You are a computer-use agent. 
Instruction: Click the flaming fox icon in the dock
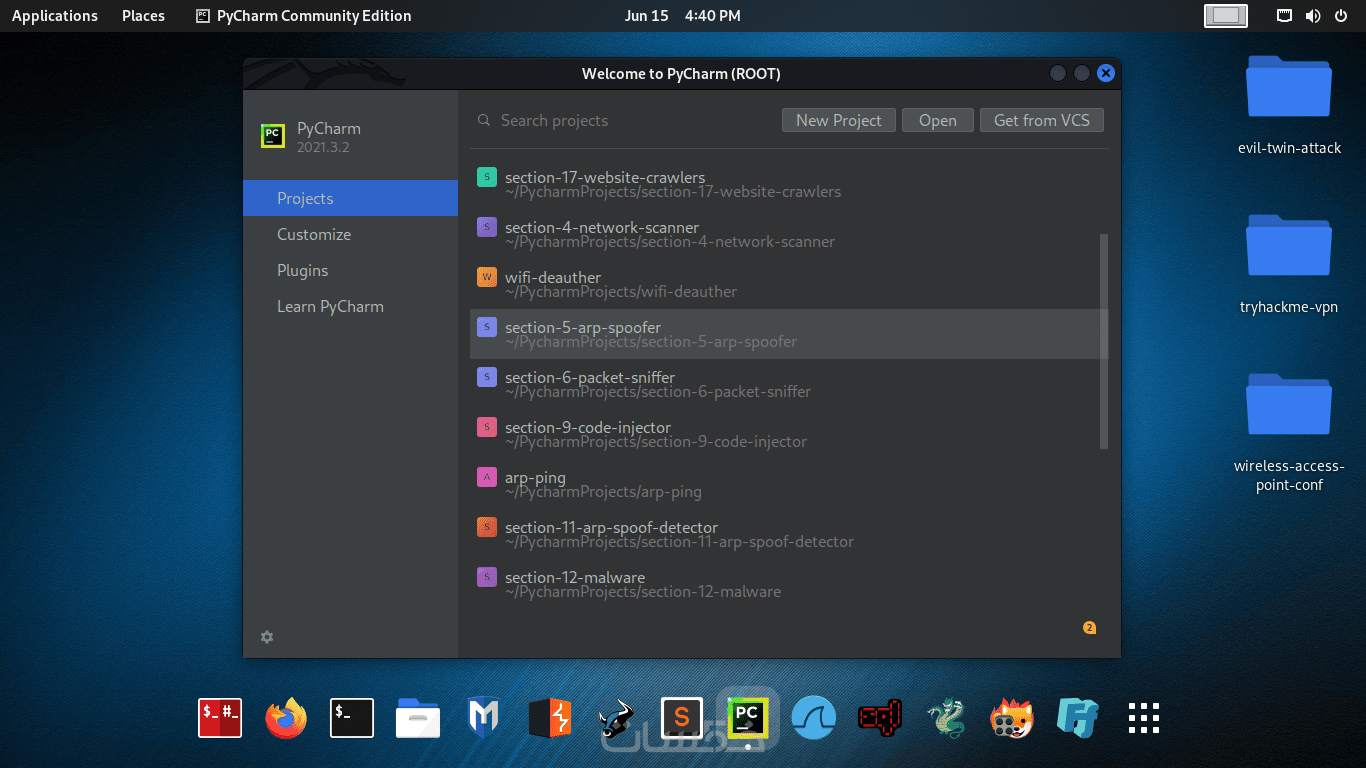click(1012, 718)
